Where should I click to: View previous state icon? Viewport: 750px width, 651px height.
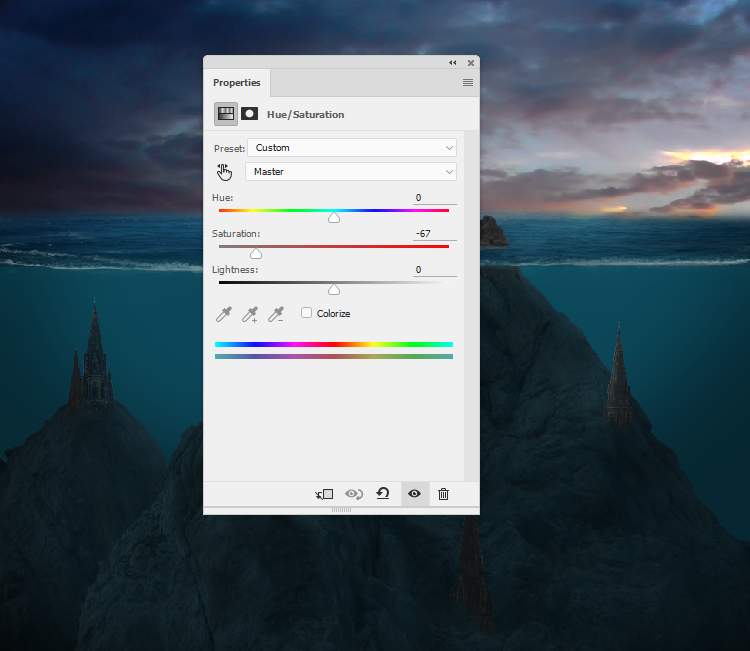coord(354,494)
